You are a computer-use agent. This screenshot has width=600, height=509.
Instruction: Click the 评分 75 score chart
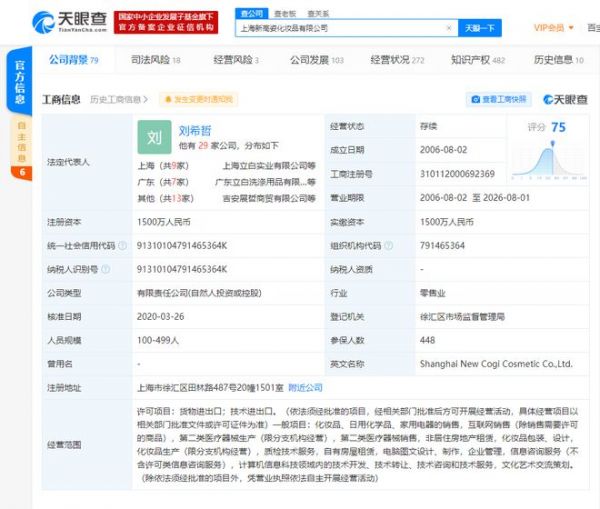click(x=546, y=150)
